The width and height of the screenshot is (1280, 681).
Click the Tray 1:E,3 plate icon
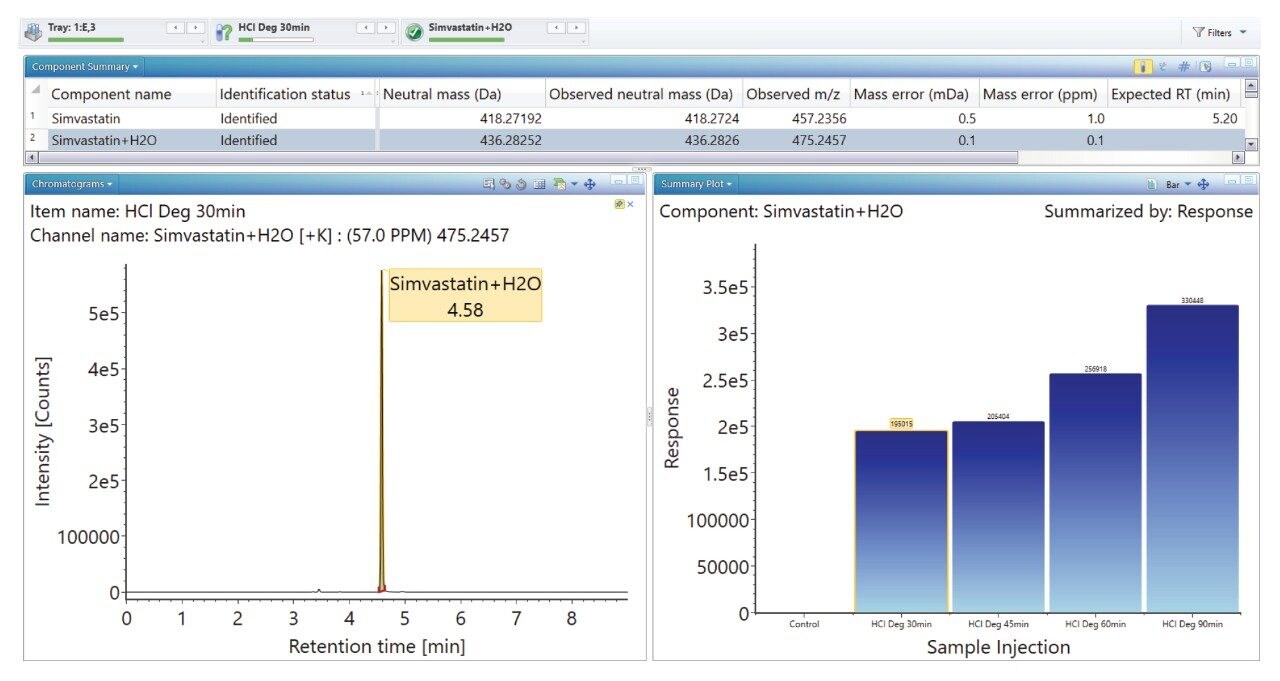33,32
